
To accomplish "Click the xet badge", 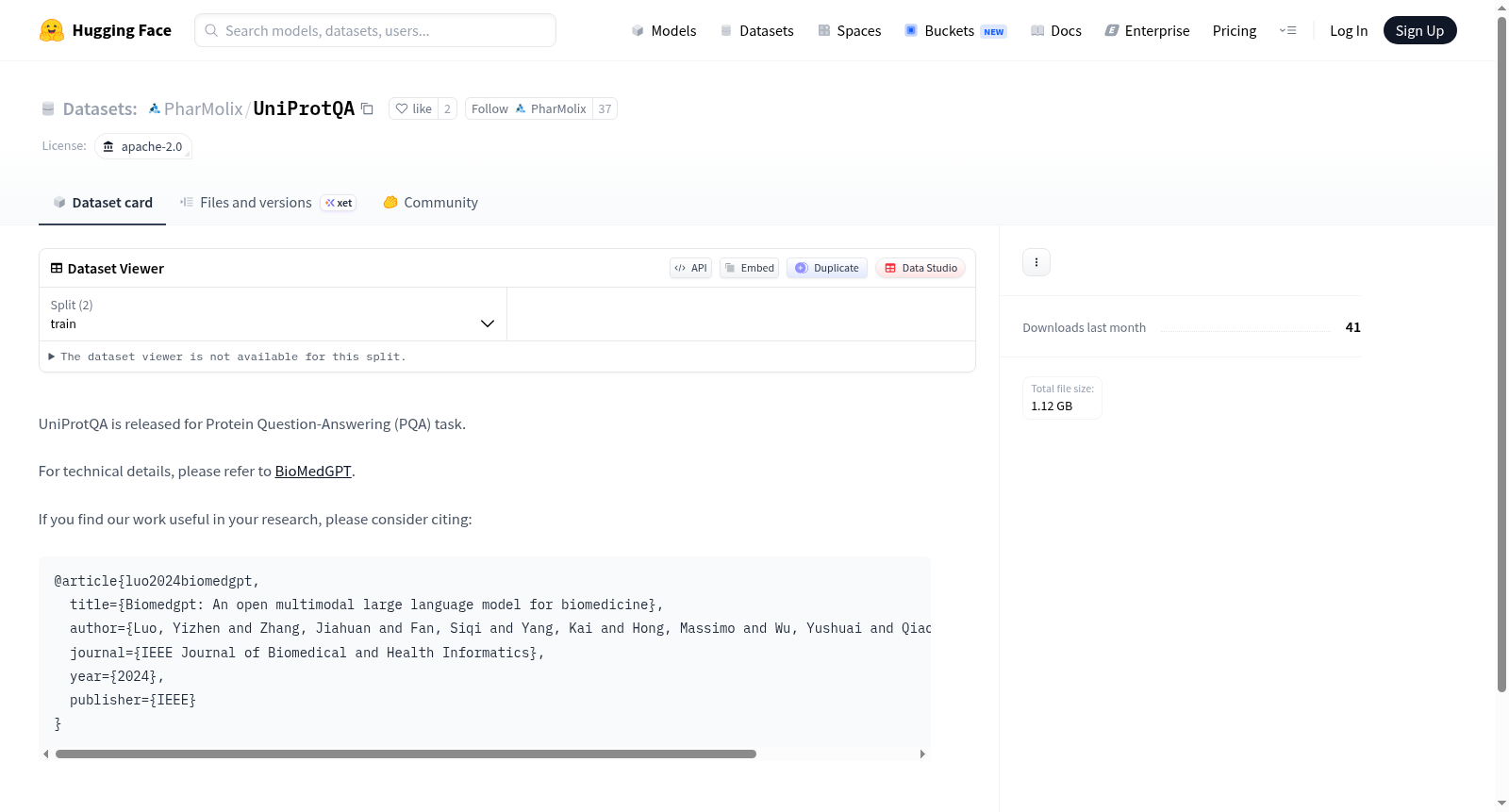I will pyautogui.click(x=339, y=203).
